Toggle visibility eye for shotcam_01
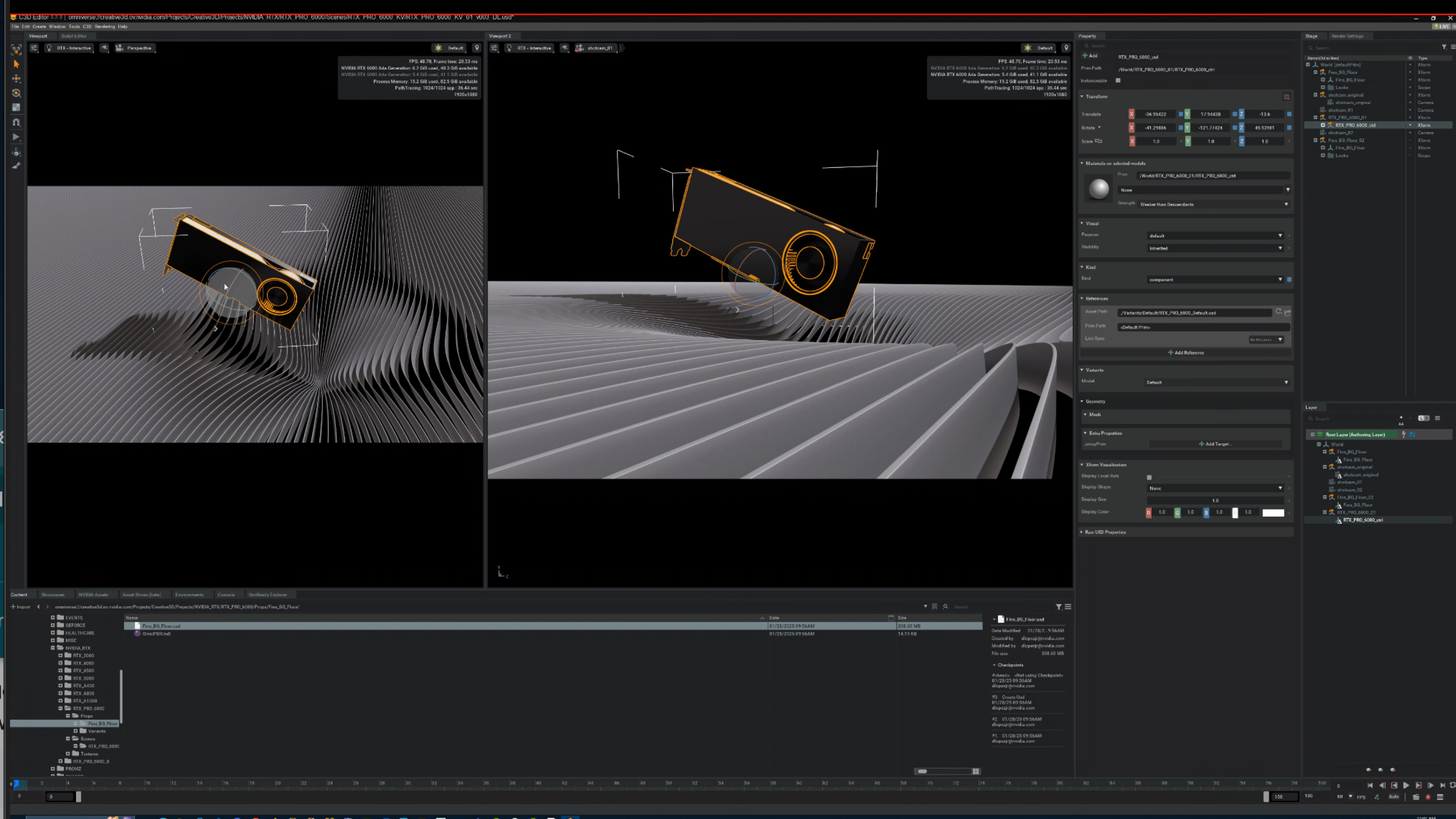This screenshot has width=1456, height=819. (x=1410, y=110)
